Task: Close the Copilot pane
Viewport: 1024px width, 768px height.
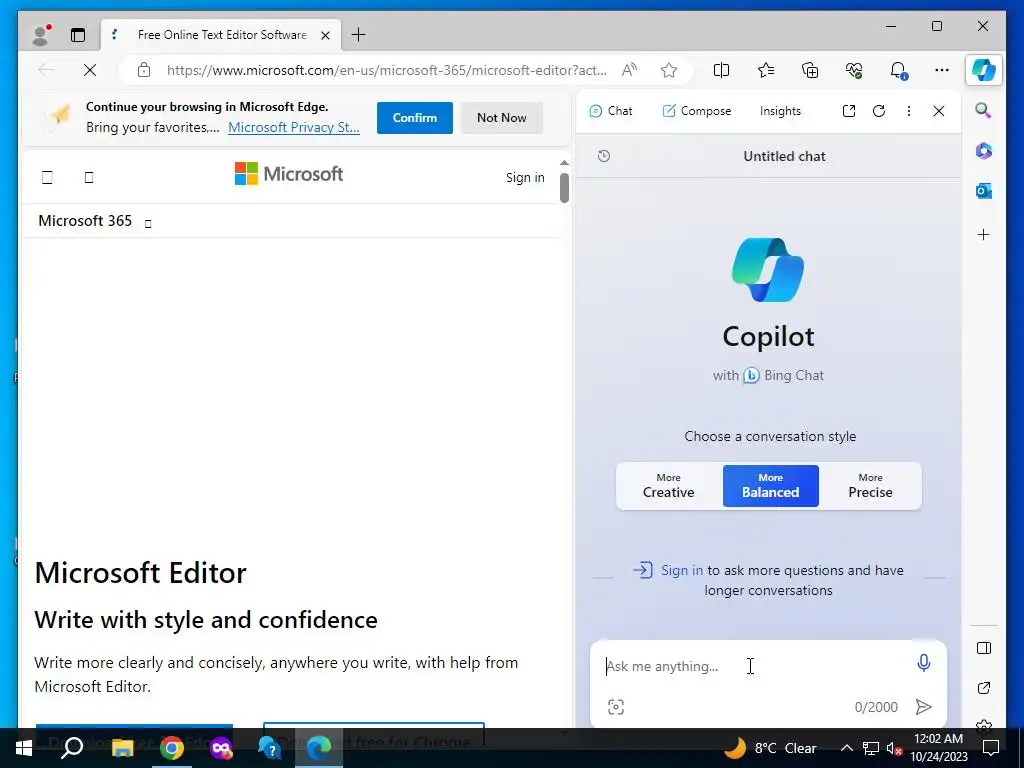Action: [x=939, y=111]
